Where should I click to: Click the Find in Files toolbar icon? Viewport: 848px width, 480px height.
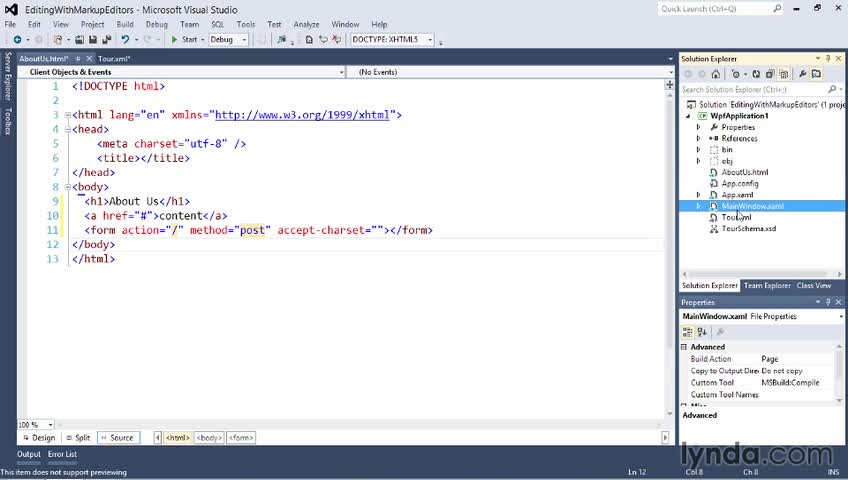click(281, 39)
